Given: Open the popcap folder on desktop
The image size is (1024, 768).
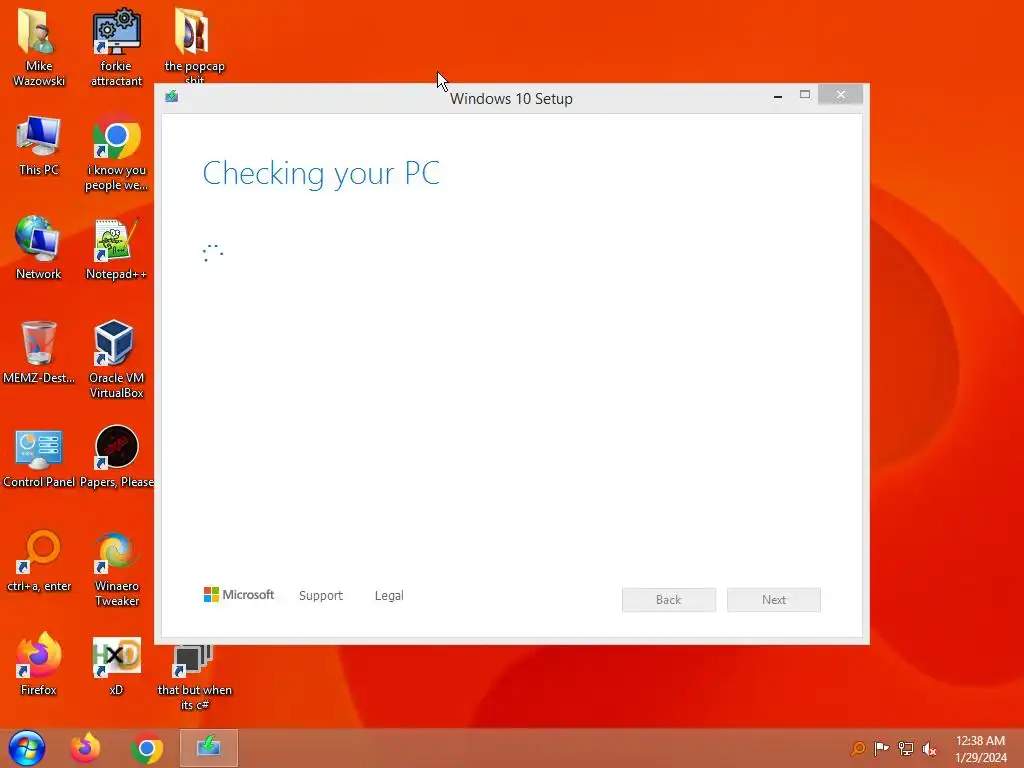Looking at the screenshot, I should pos(194,44).
